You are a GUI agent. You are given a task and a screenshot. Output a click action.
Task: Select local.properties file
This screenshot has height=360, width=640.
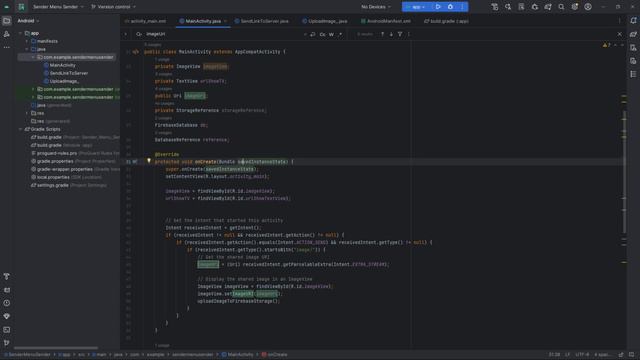(x=53, y=177)
